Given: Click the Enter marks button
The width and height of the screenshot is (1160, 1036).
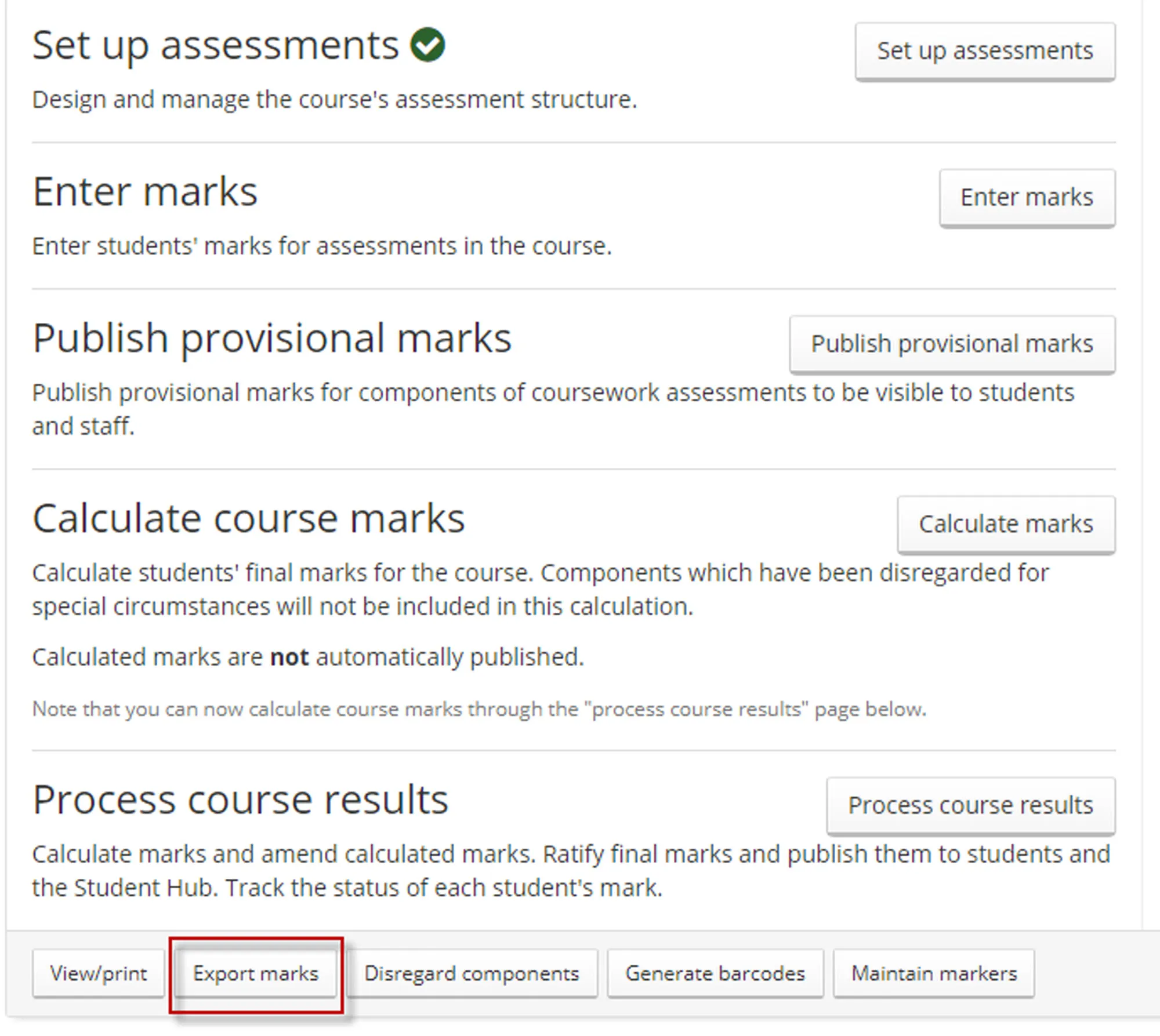Looking at the screenshot, I should tap(1027, 197).
